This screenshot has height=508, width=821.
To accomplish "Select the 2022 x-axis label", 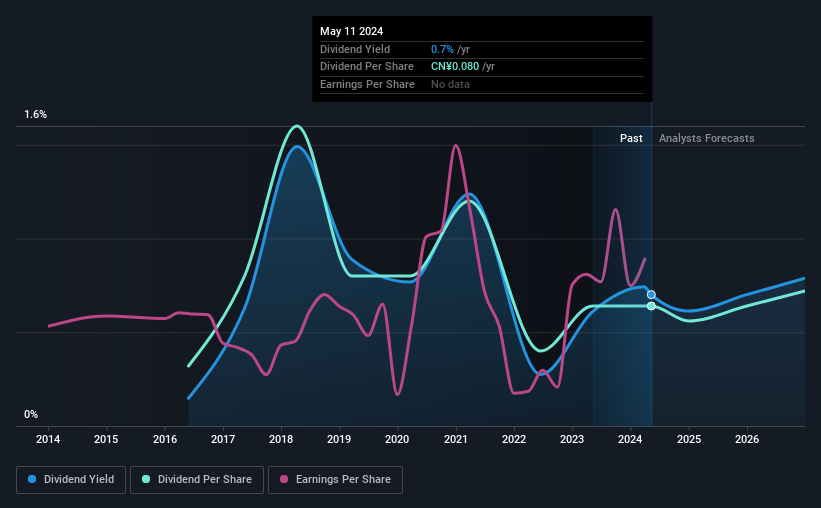I will tap(514, 439).
